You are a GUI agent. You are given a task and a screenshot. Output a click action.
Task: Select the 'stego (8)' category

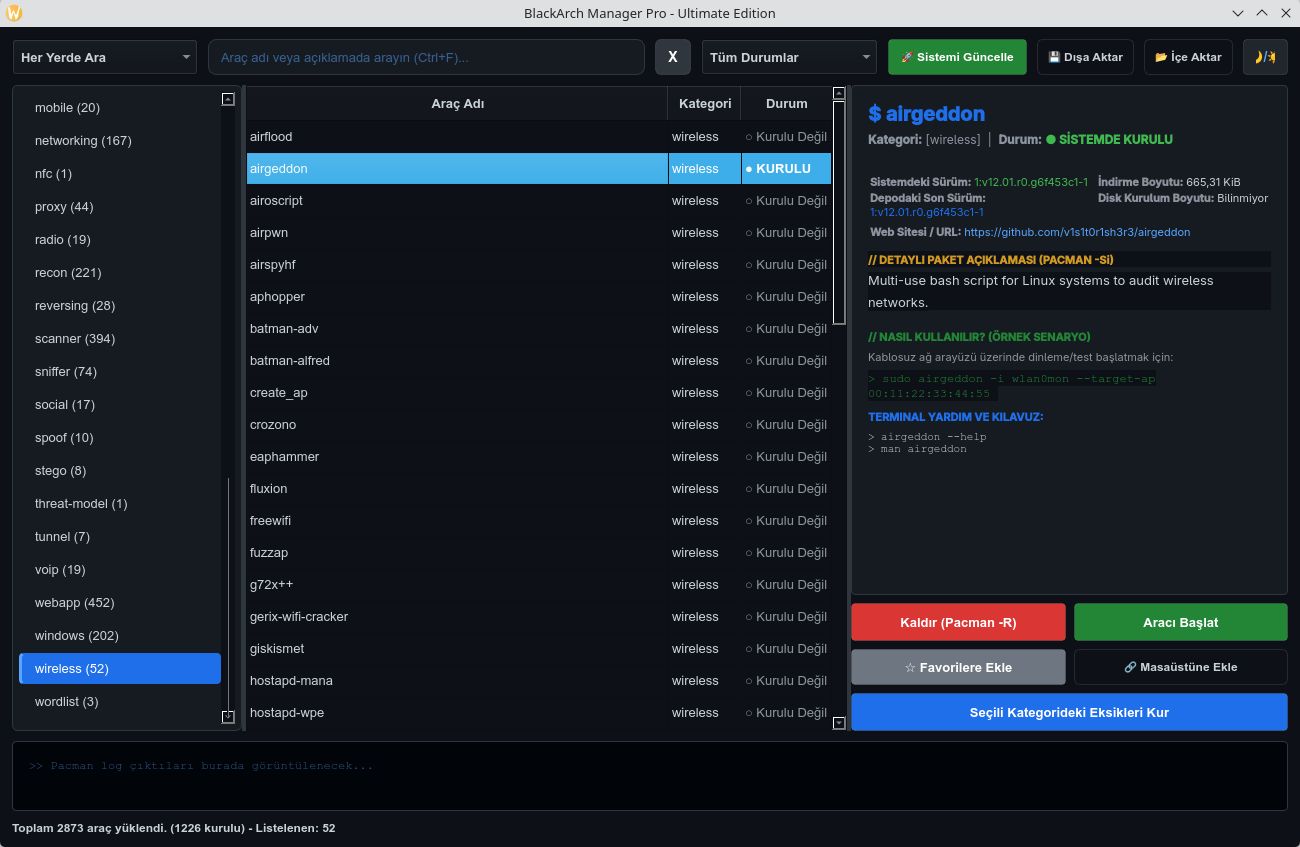click(120, 471)
